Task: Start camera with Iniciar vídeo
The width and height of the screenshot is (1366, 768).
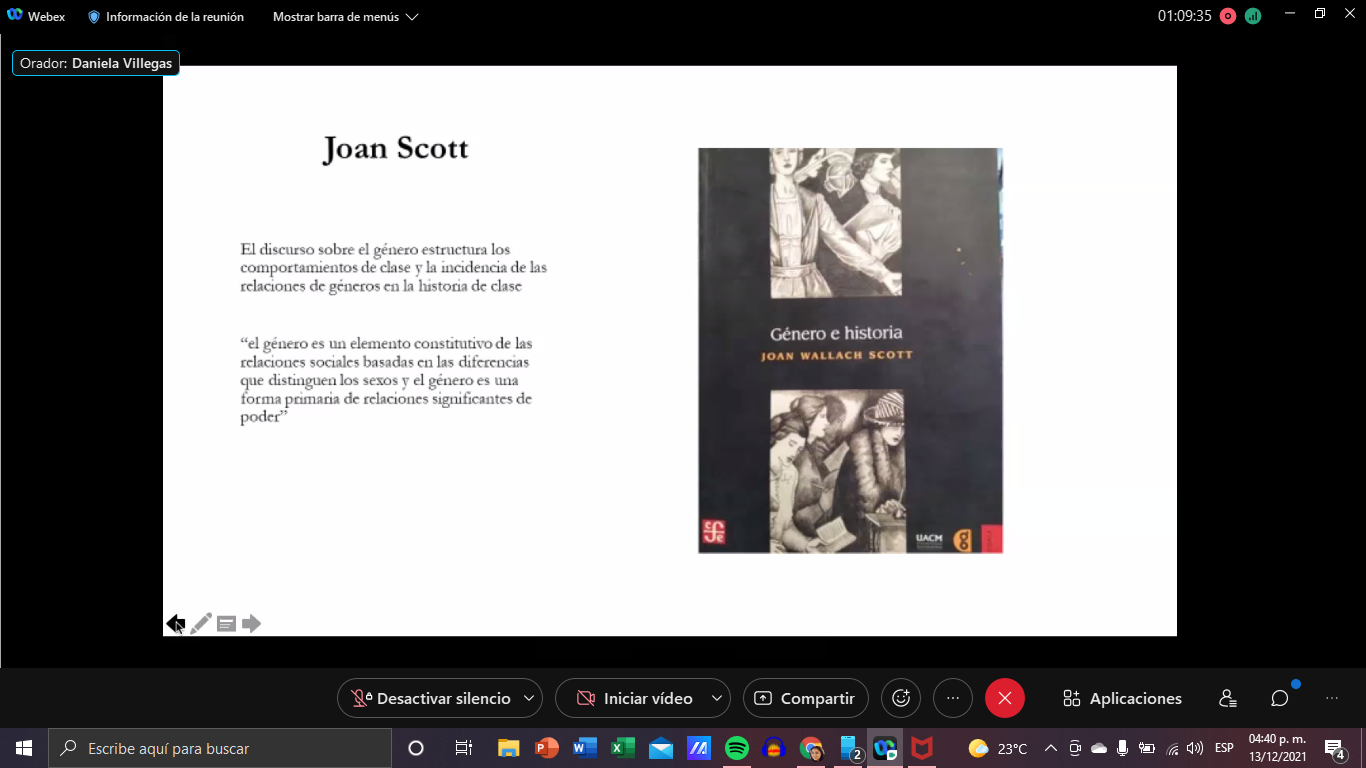Action: tap(636, 698)
